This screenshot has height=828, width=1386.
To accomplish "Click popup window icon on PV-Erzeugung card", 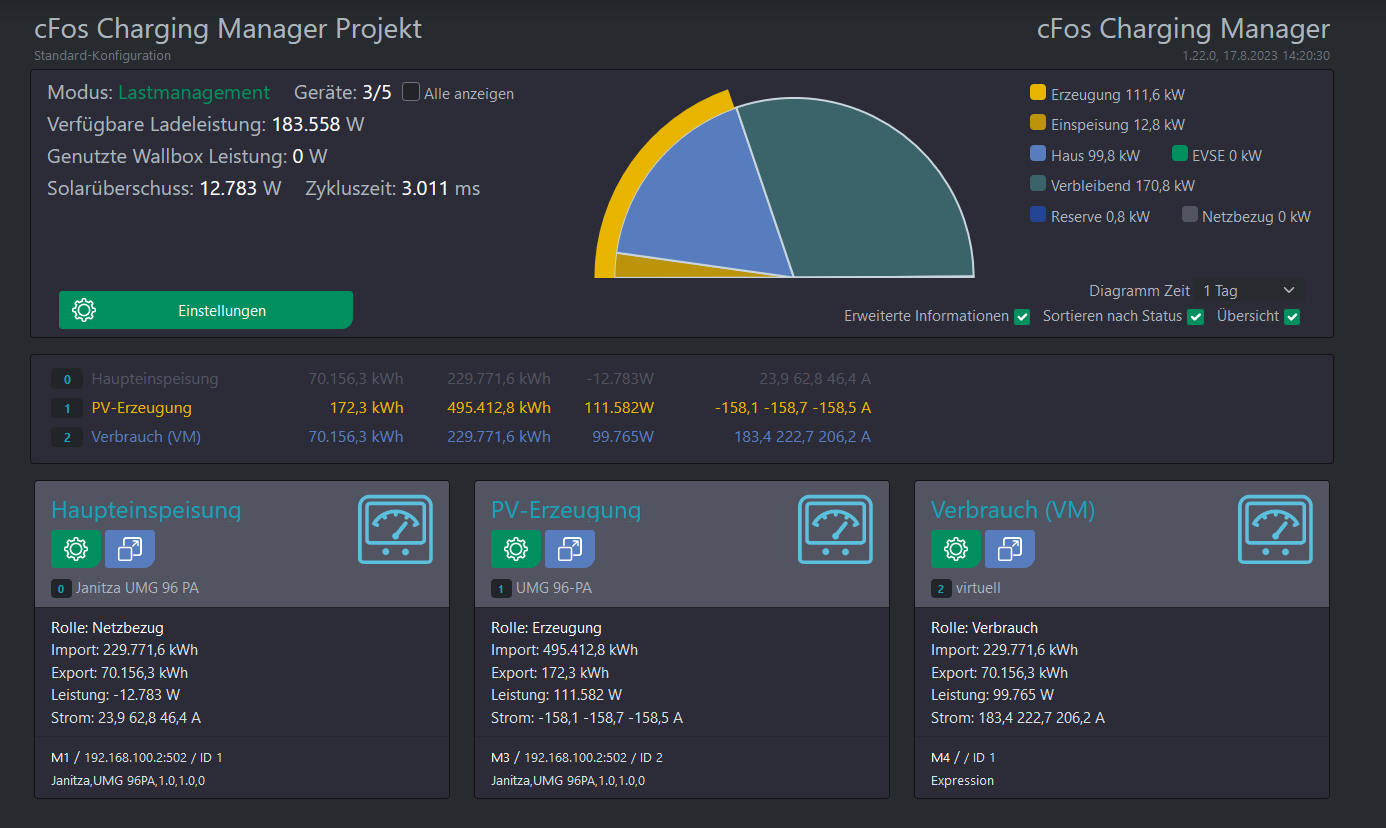I will [x=570, y=549].
